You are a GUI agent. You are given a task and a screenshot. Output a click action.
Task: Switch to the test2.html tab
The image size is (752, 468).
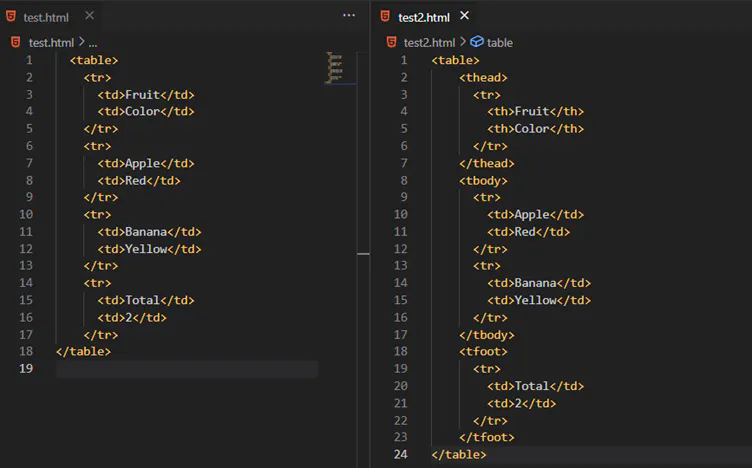423,17
